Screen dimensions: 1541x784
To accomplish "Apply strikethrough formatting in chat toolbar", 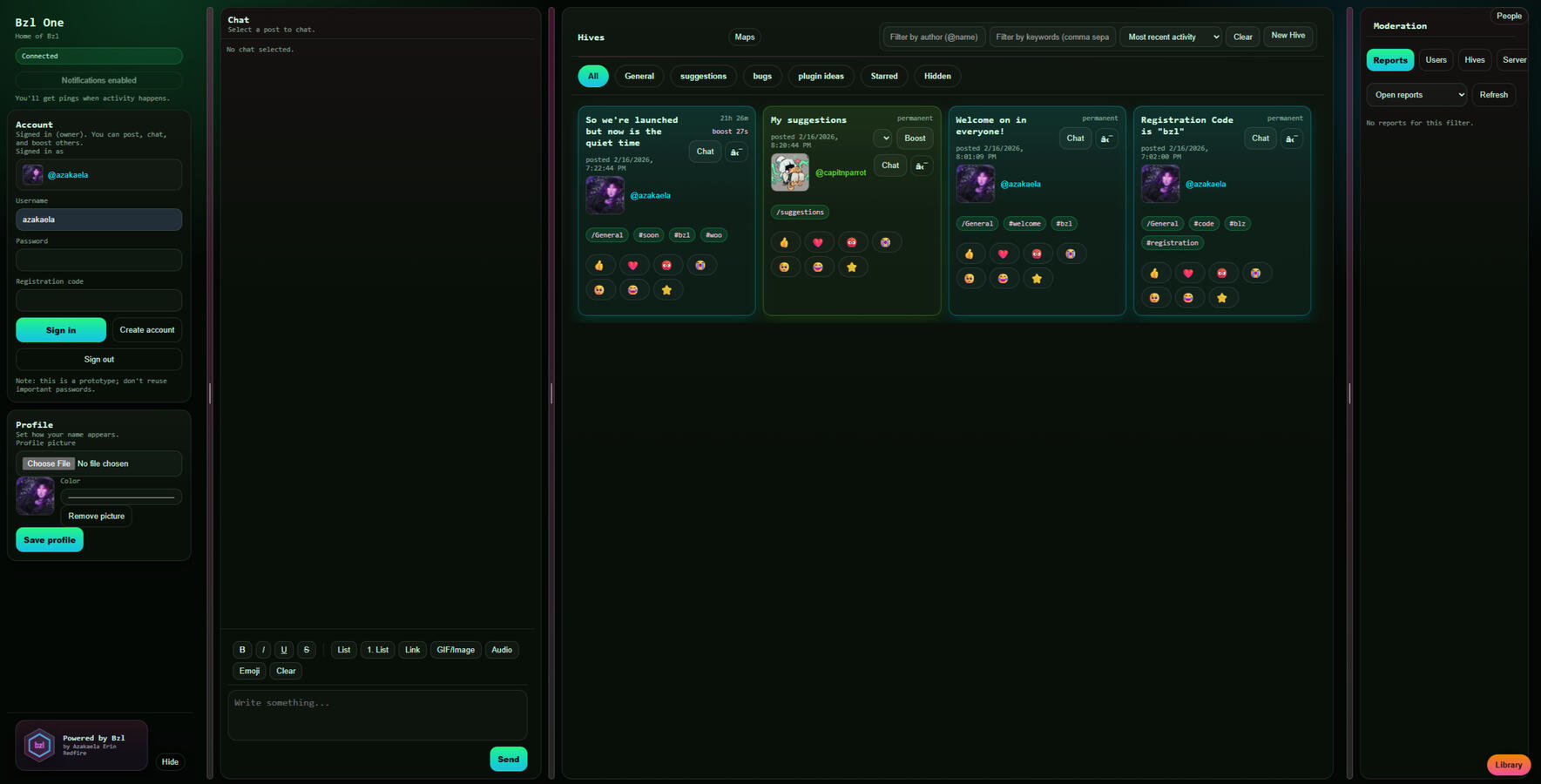I will 307,650.
